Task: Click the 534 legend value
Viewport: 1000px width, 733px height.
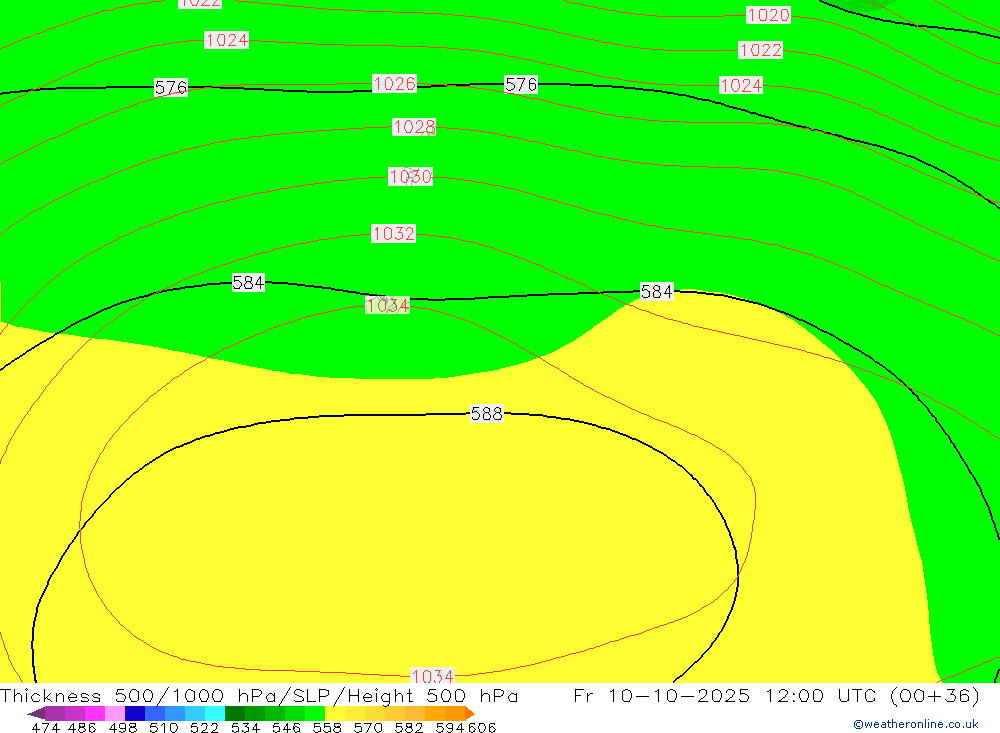Action: pyautogui.click(x=246, y=727)
